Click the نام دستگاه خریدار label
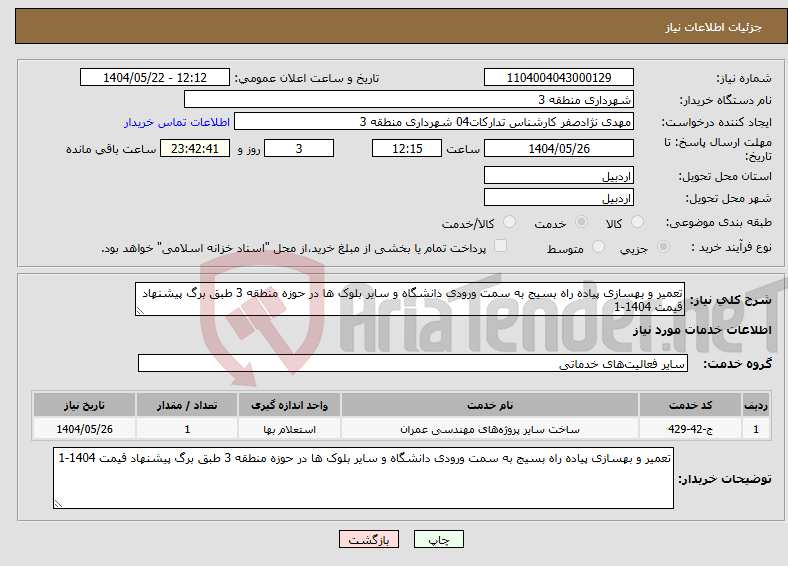This screenshot has width=788, height=566. pyautogui.click(x=726, y=100)
